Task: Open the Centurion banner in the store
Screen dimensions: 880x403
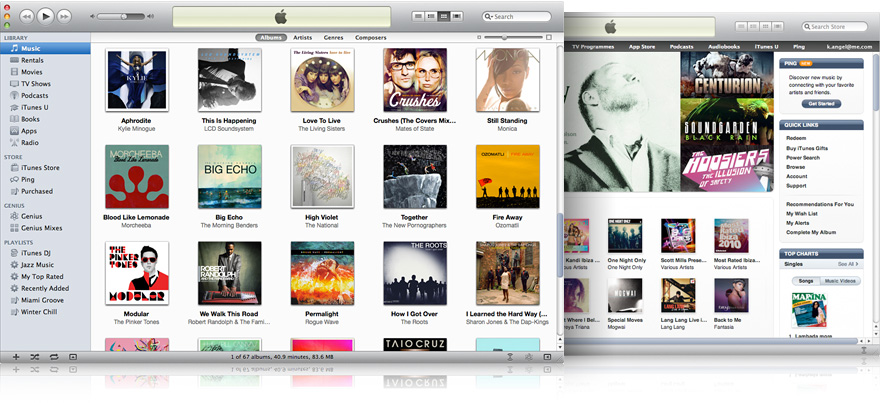Action: 727,75
